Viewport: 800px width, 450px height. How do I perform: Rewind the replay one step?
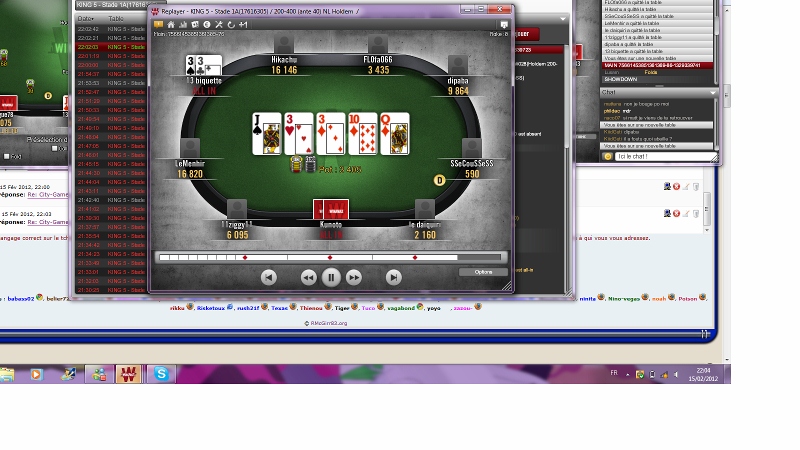308,277
